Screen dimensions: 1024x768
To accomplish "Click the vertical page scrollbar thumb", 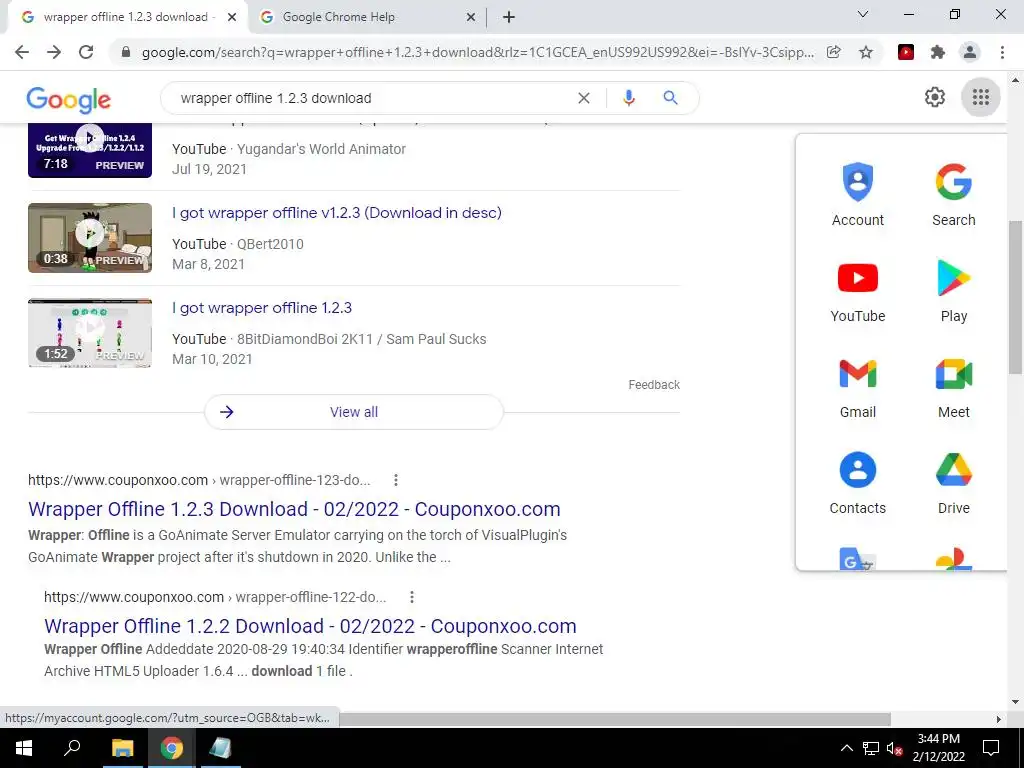I will click(1015, 297).
